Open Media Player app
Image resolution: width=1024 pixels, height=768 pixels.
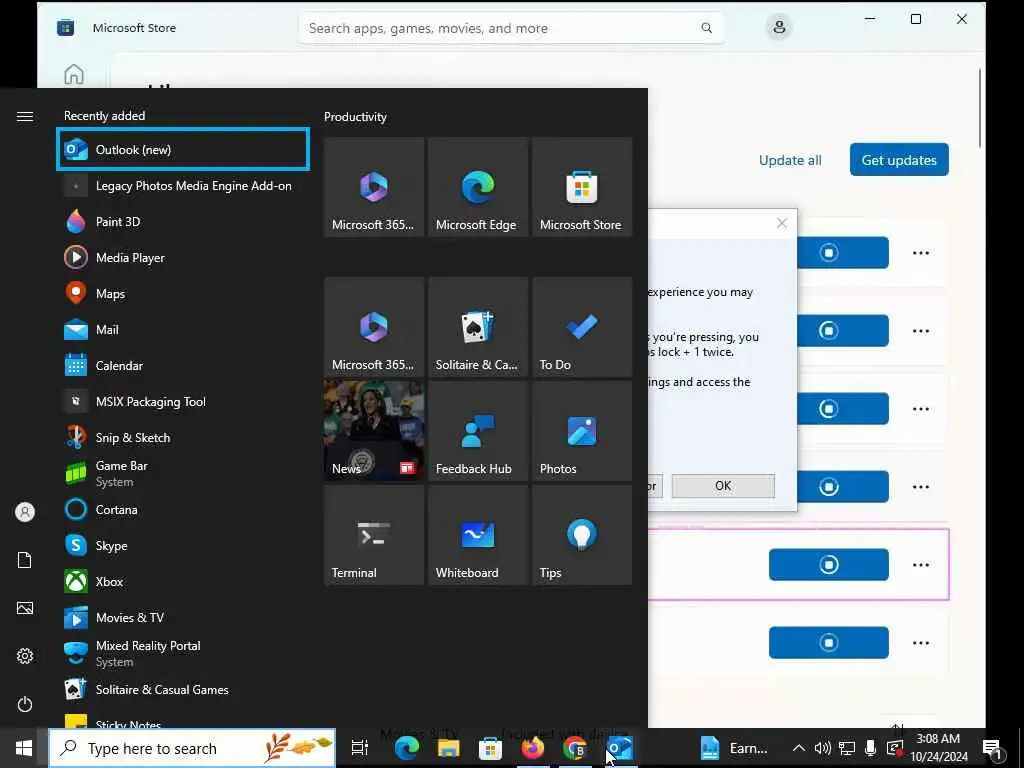(x=183, y=257)
